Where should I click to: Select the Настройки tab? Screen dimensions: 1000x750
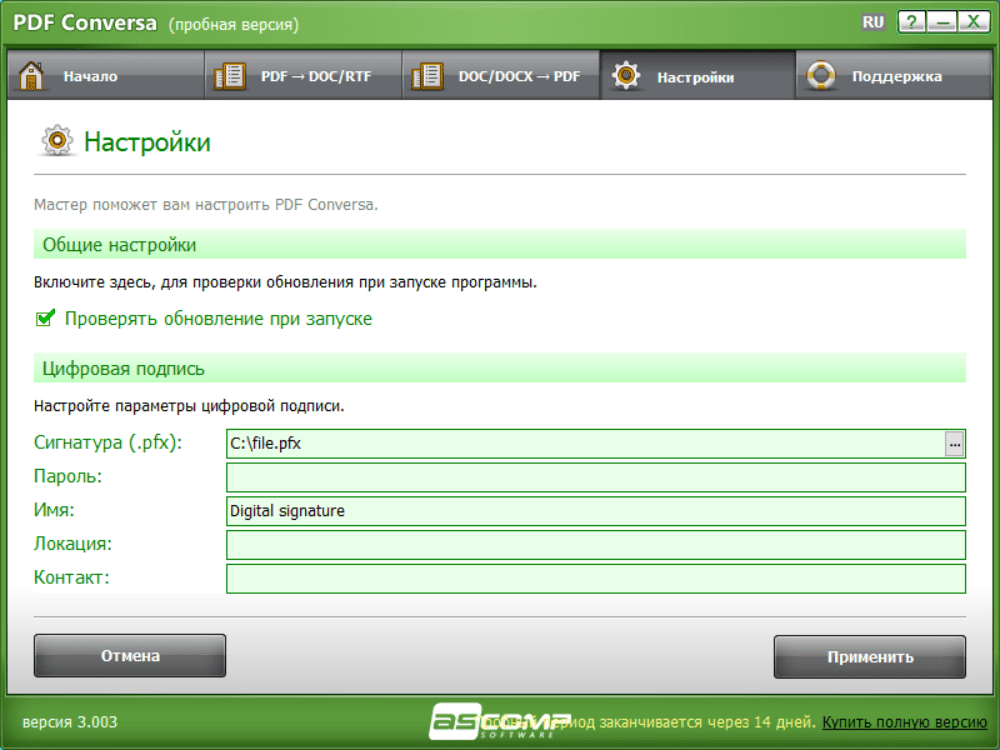pyautogui.click(x=698, y=76)
